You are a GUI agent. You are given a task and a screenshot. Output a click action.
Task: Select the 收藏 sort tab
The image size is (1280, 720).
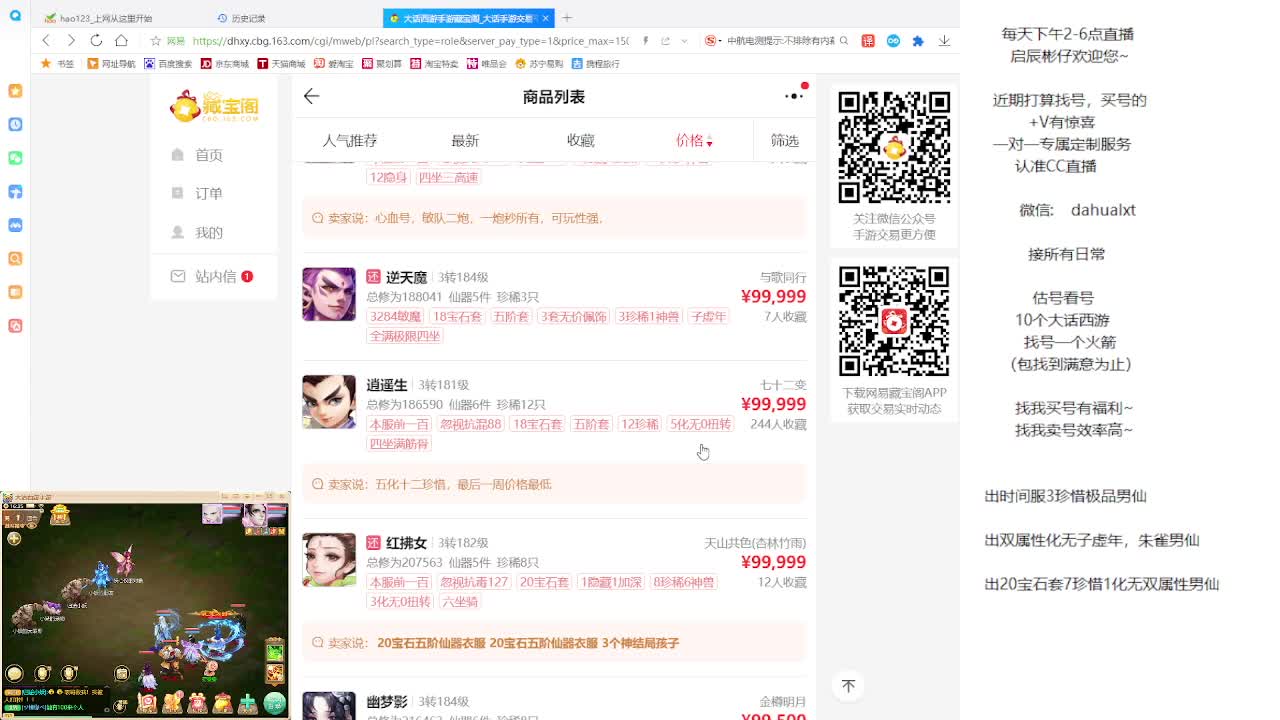(581, 141)
